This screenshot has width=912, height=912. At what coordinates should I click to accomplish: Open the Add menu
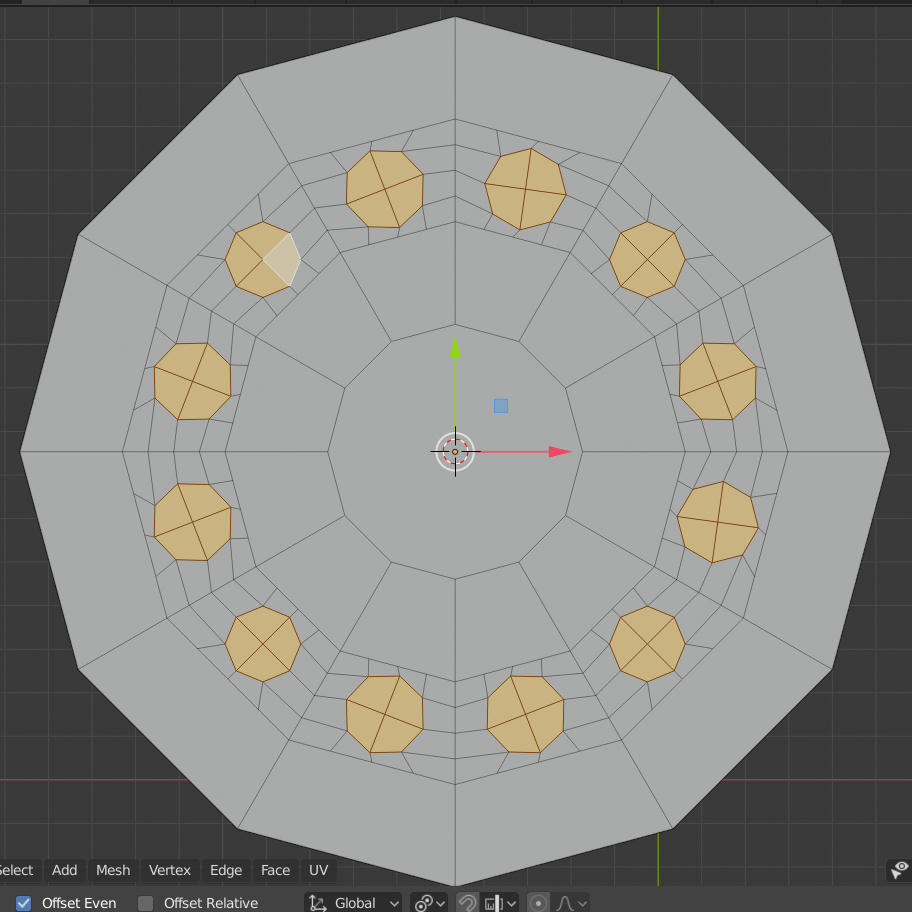click(65, 870)
